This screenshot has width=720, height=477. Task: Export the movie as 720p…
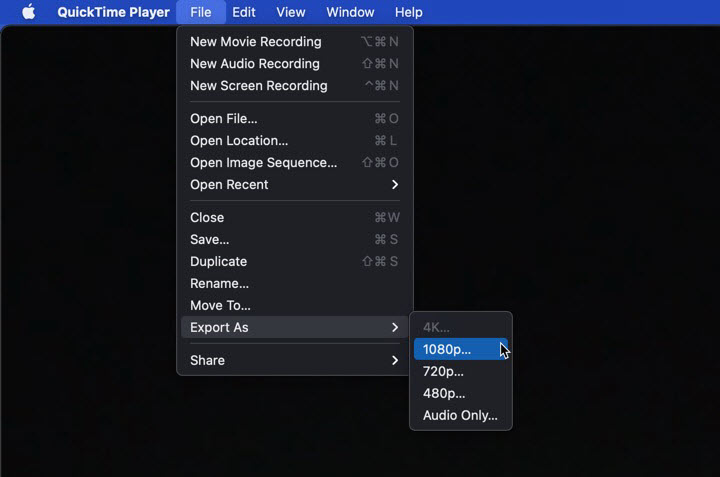click(x=461, y=371)
